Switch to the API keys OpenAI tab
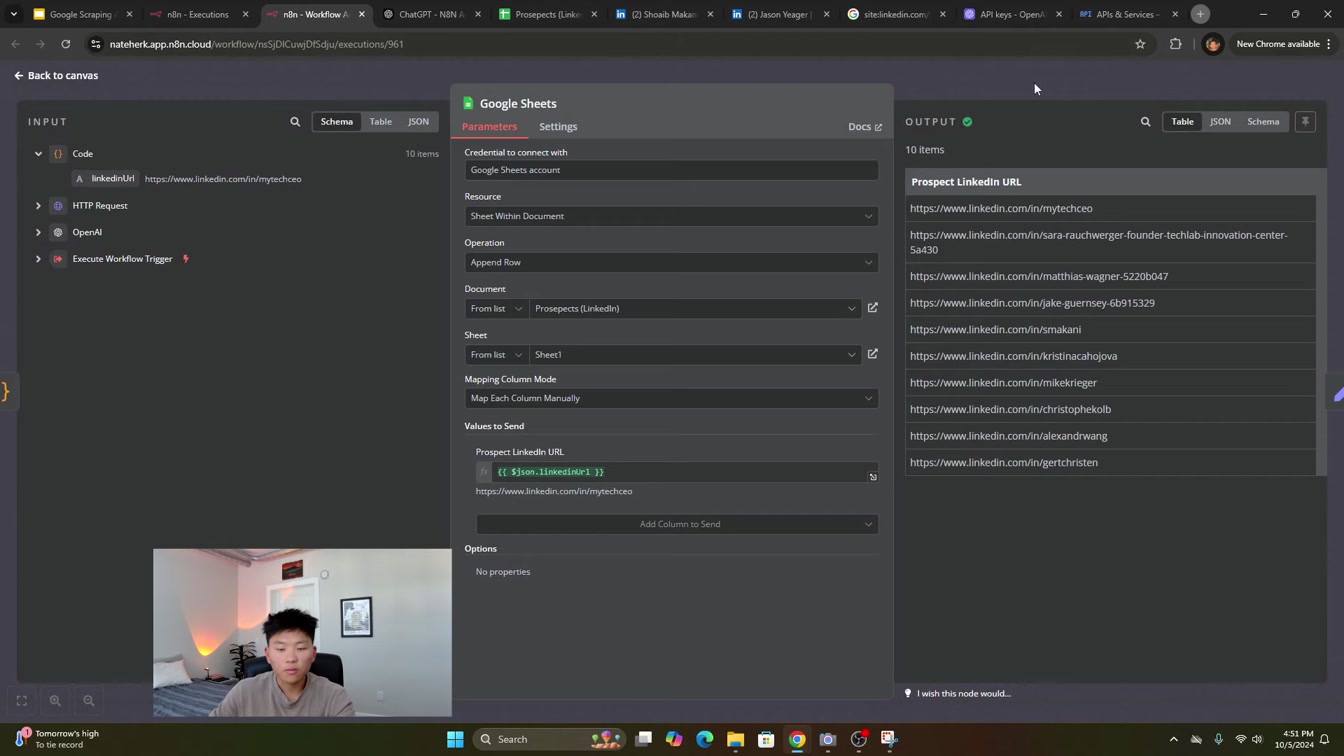The height and width of the screenshot is (756, 1344). pyautogui.click(x=1012, y=14)
